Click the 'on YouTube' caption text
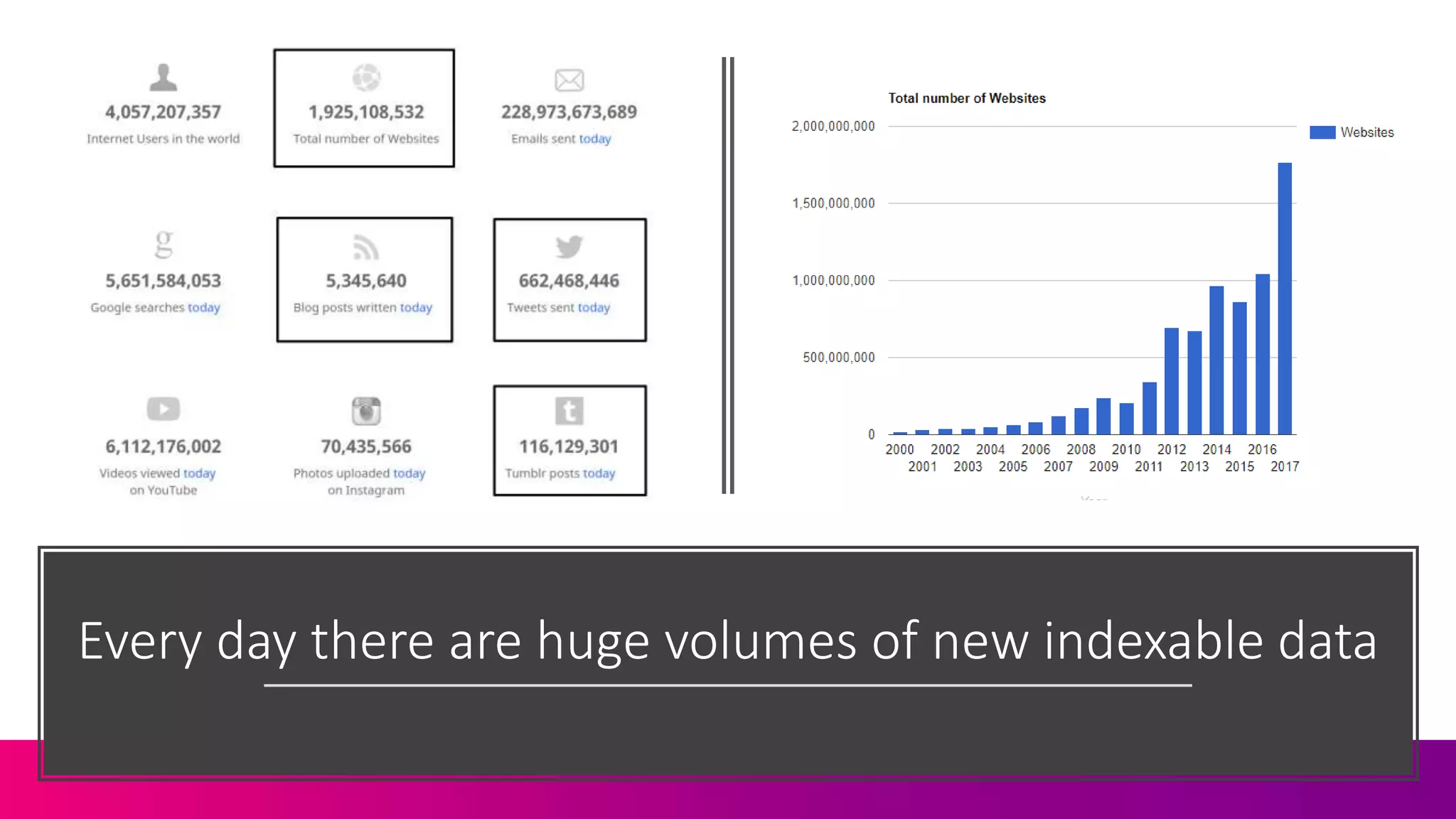 click(163, 490)
